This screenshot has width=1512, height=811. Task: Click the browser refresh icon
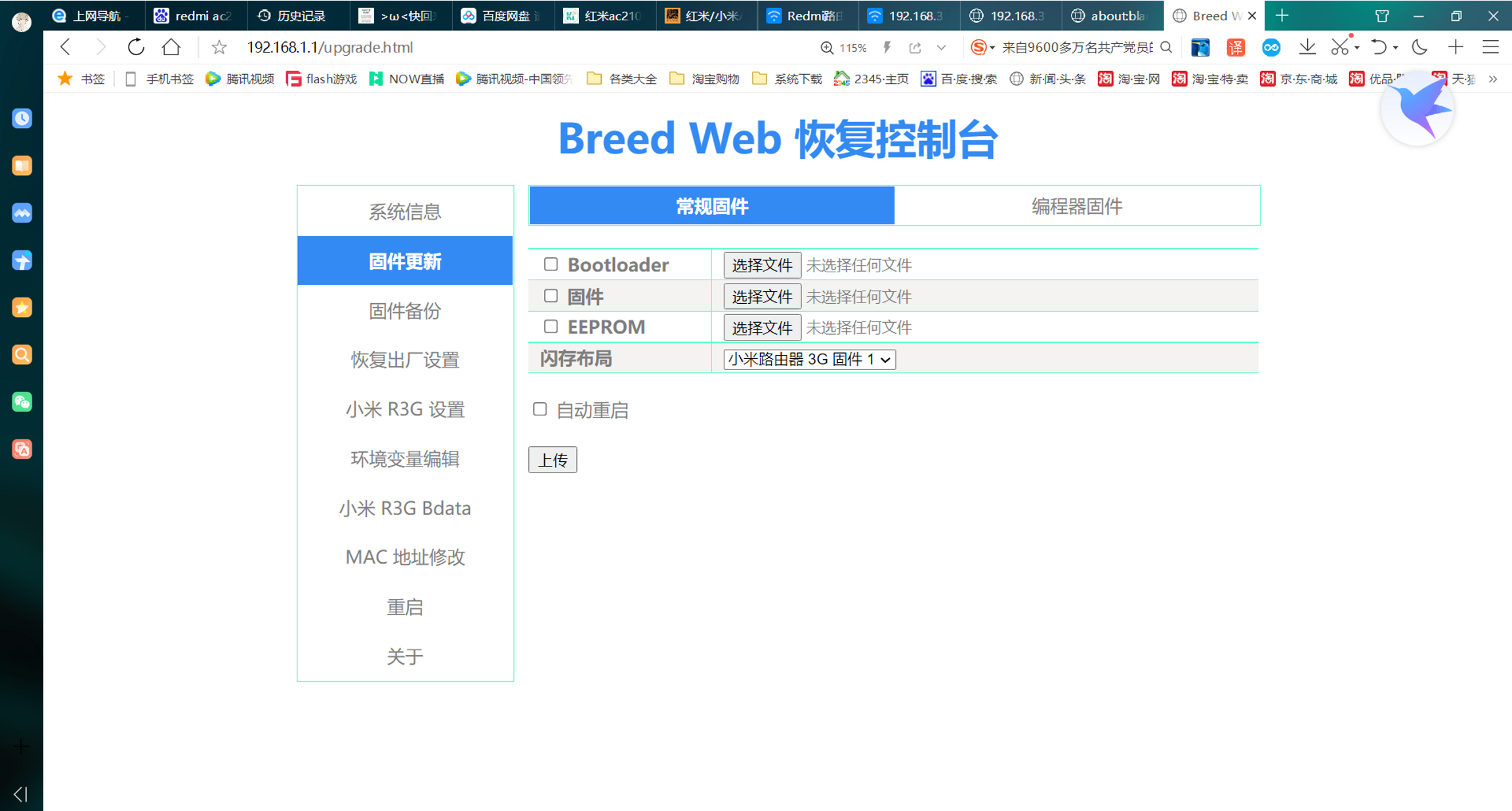click(136, 47)
